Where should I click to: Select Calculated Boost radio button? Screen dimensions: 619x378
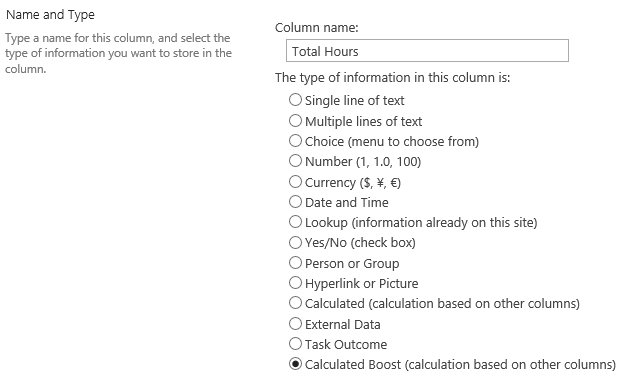[295, 364]
